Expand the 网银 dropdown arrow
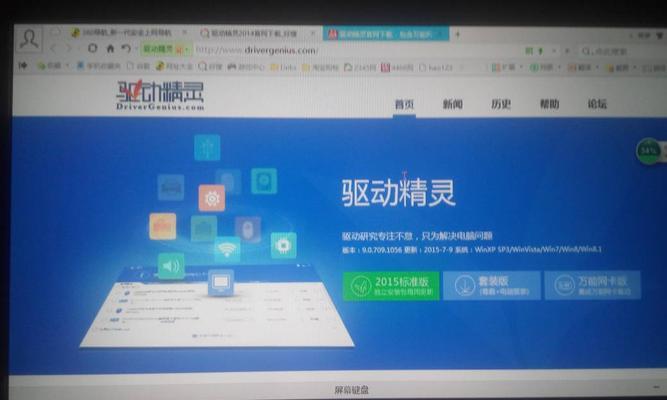 [x=559, y=68]
